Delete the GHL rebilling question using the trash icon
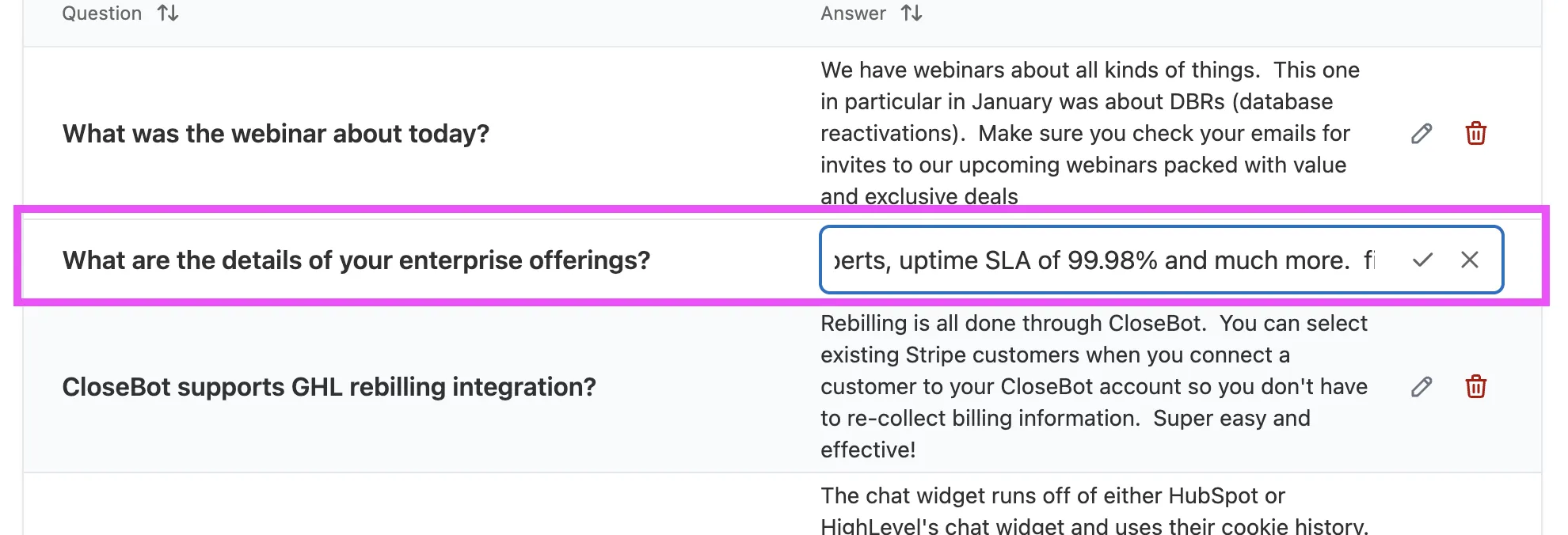Screen dimensions: 1568x535 coord(1475,387)
